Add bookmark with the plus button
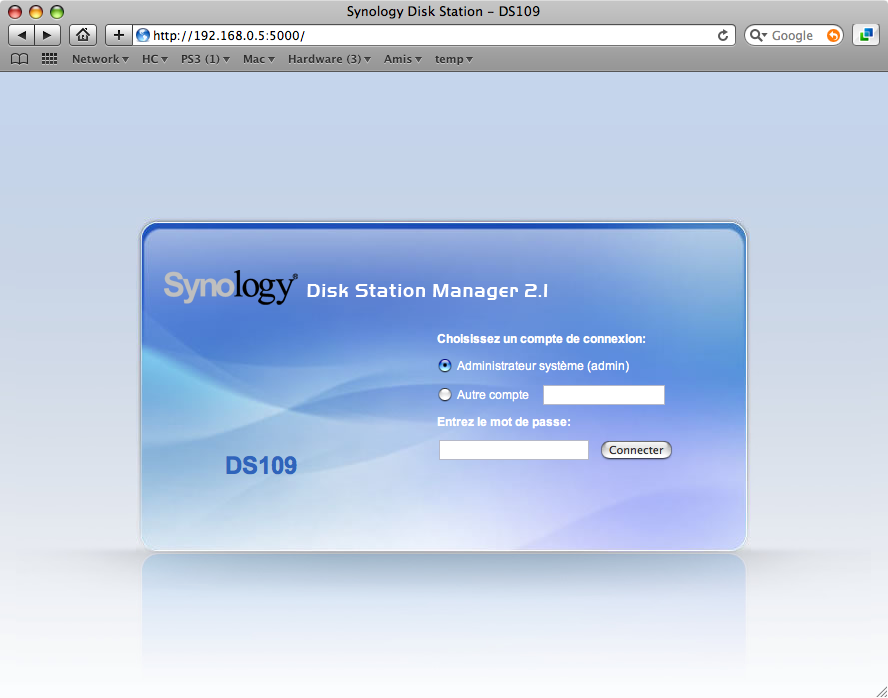This screenshot has height=698, width=888. (118, 35)
